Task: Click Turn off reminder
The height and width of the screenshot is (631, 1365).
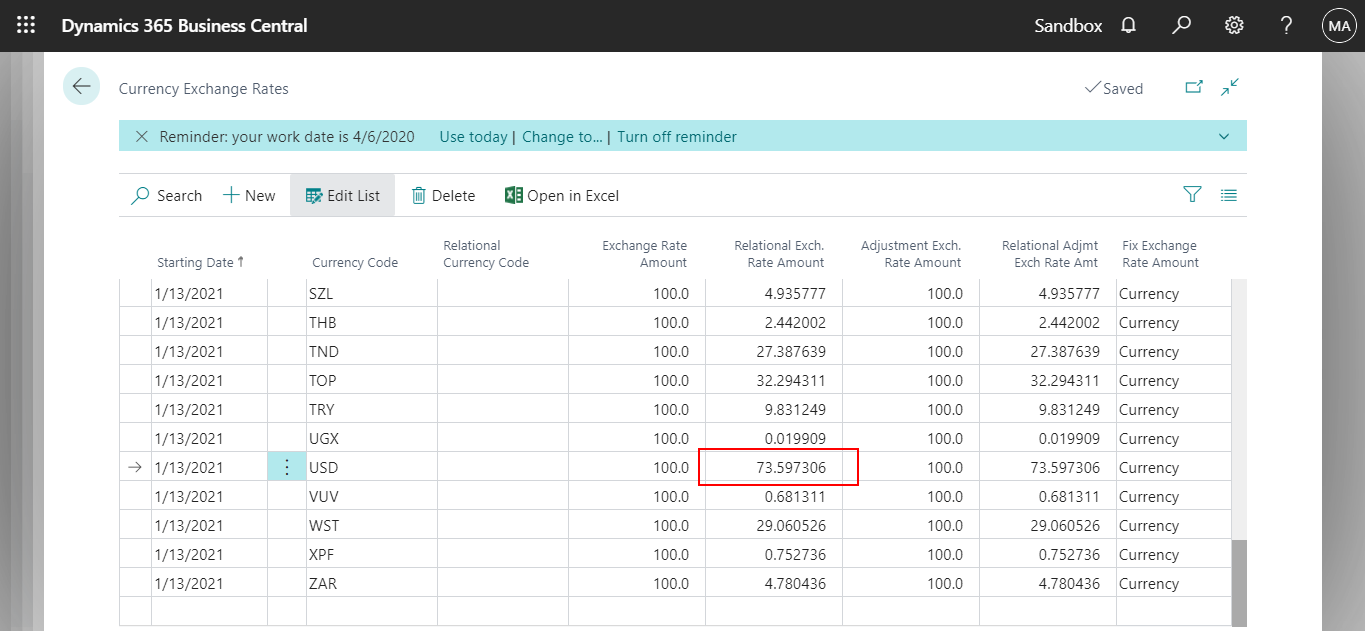Action: (x=677, y=136)
